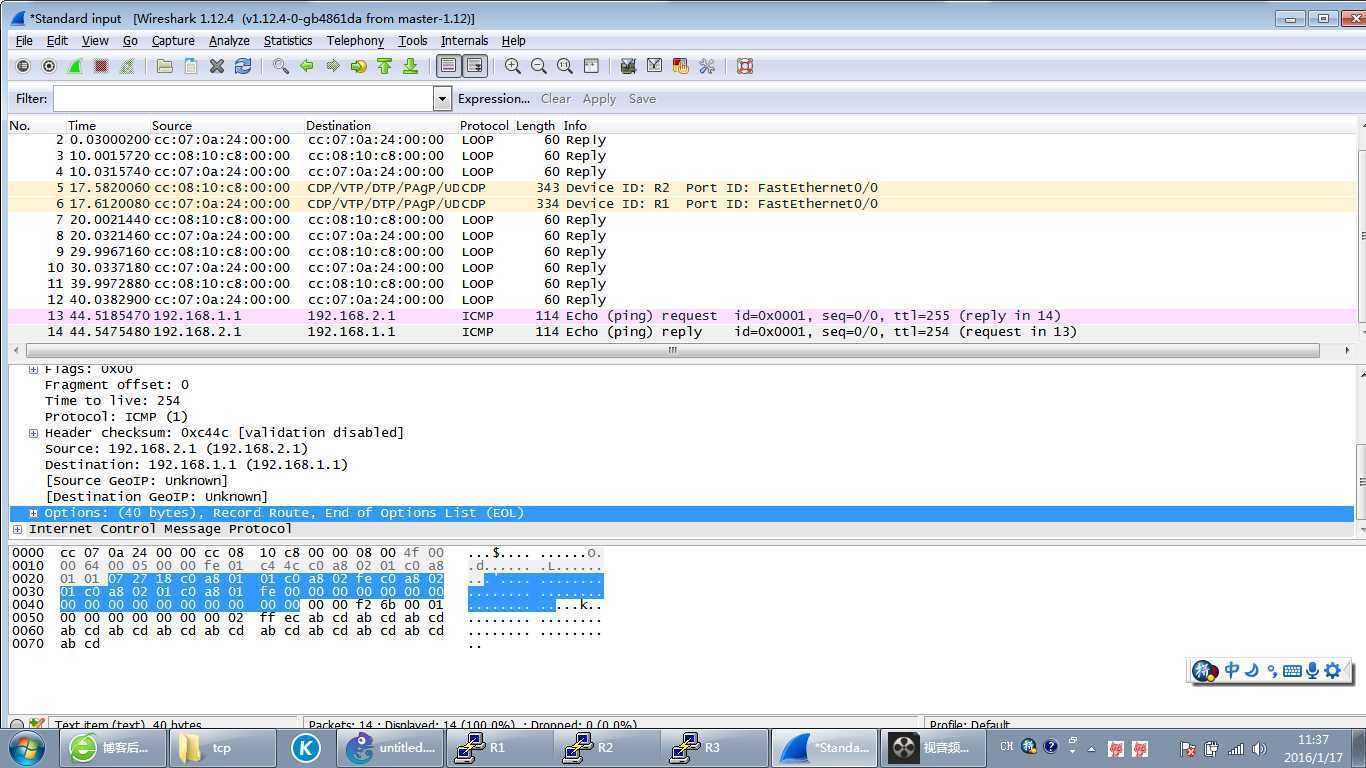Switch to the R1 taskbar window
Screen dimensions: 1366x768
pyautogui.click(x=498, y=747)
